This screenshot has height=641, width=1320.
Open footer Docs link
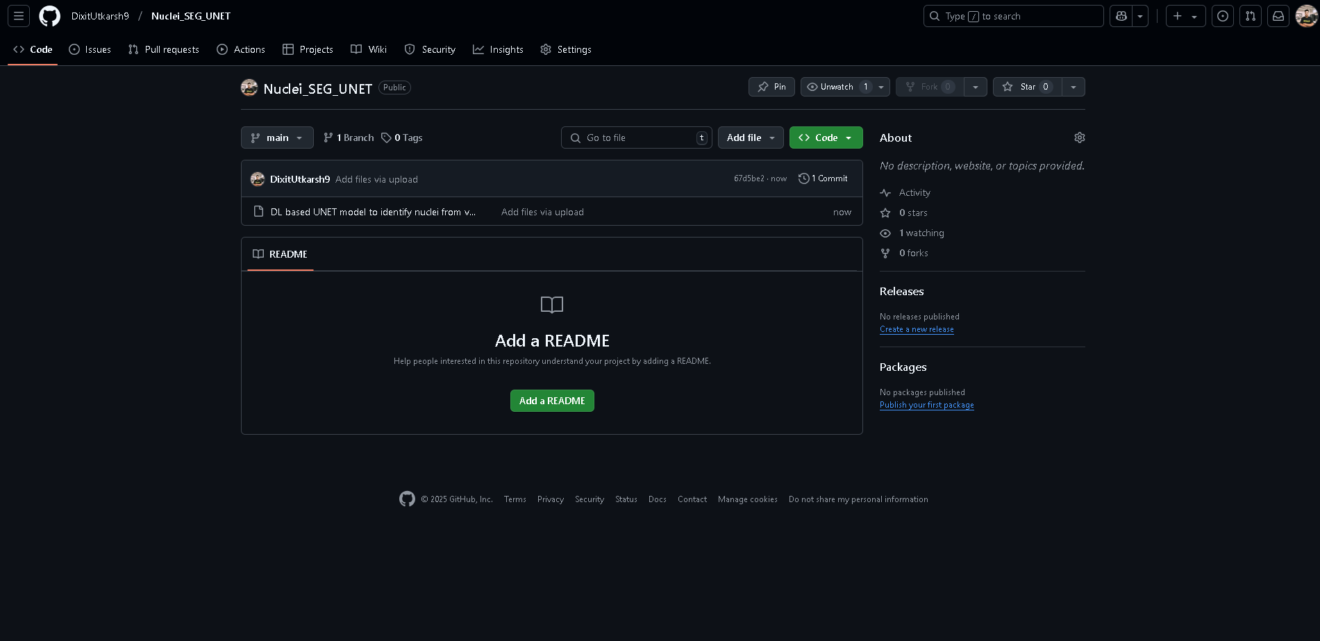[657, 499]
